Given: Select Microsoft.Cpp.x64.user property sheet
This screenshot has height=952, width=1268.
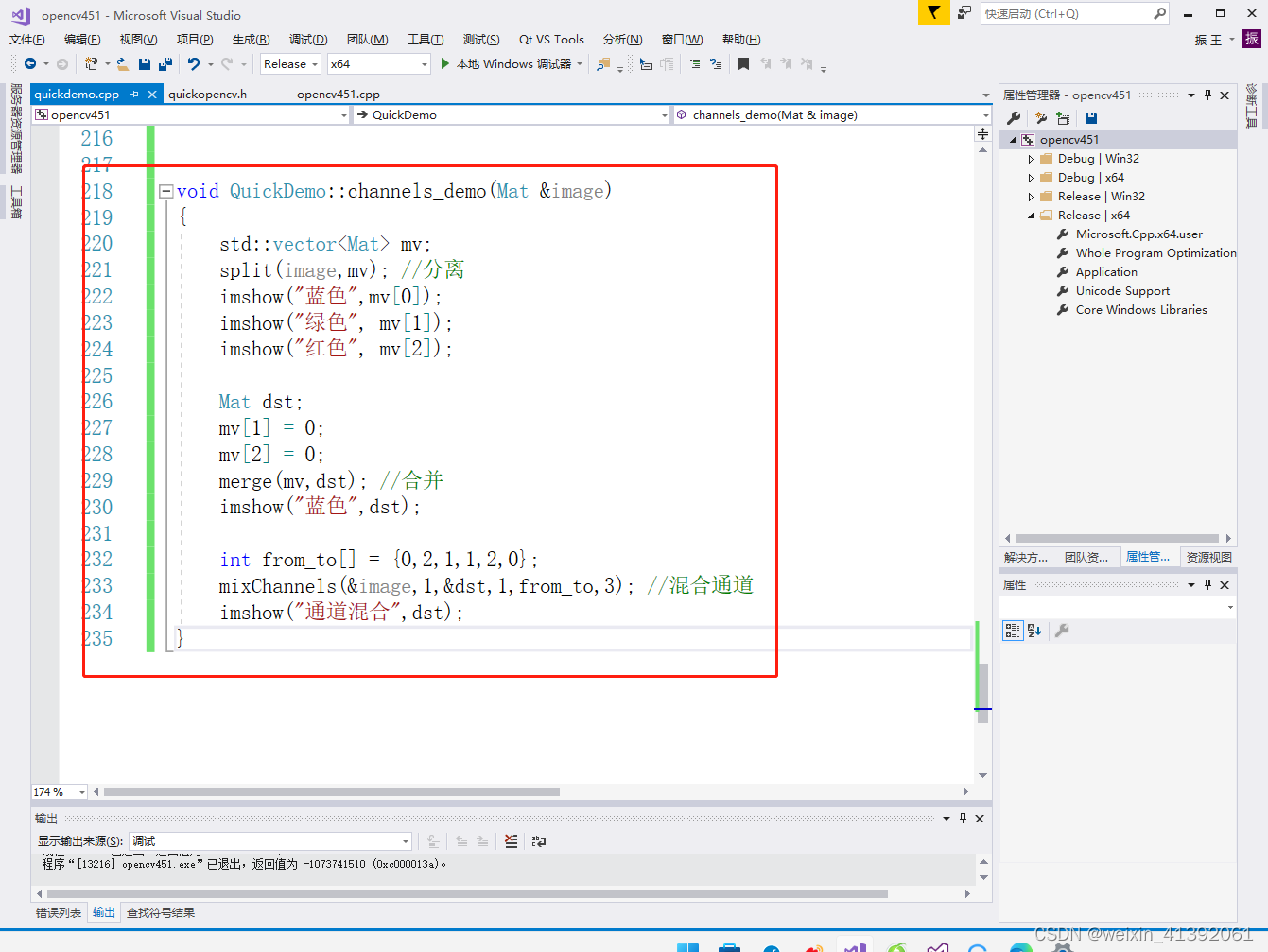Looking at the screenshot, I should pyautogui.click(x=1138, y=234).
